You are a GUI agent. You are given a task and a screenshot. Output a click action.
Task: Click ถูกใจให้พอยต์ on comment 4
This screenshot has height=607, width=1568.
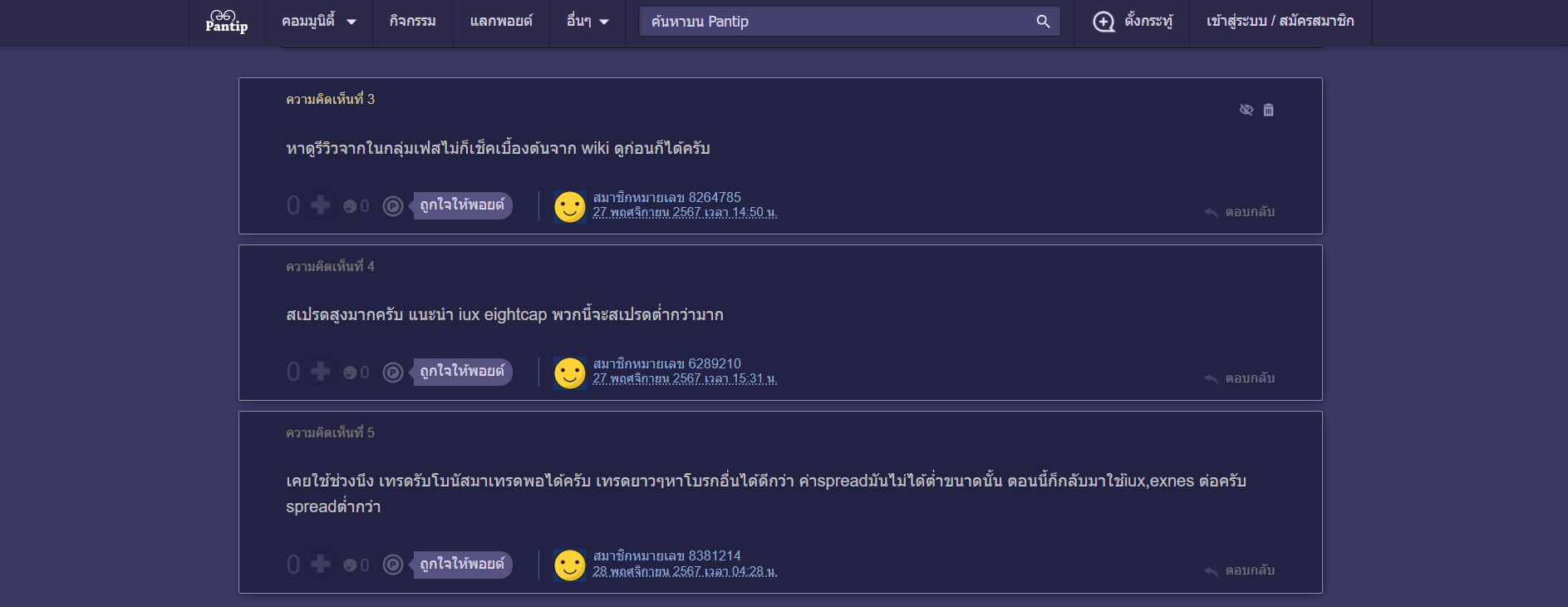[462, 372]
